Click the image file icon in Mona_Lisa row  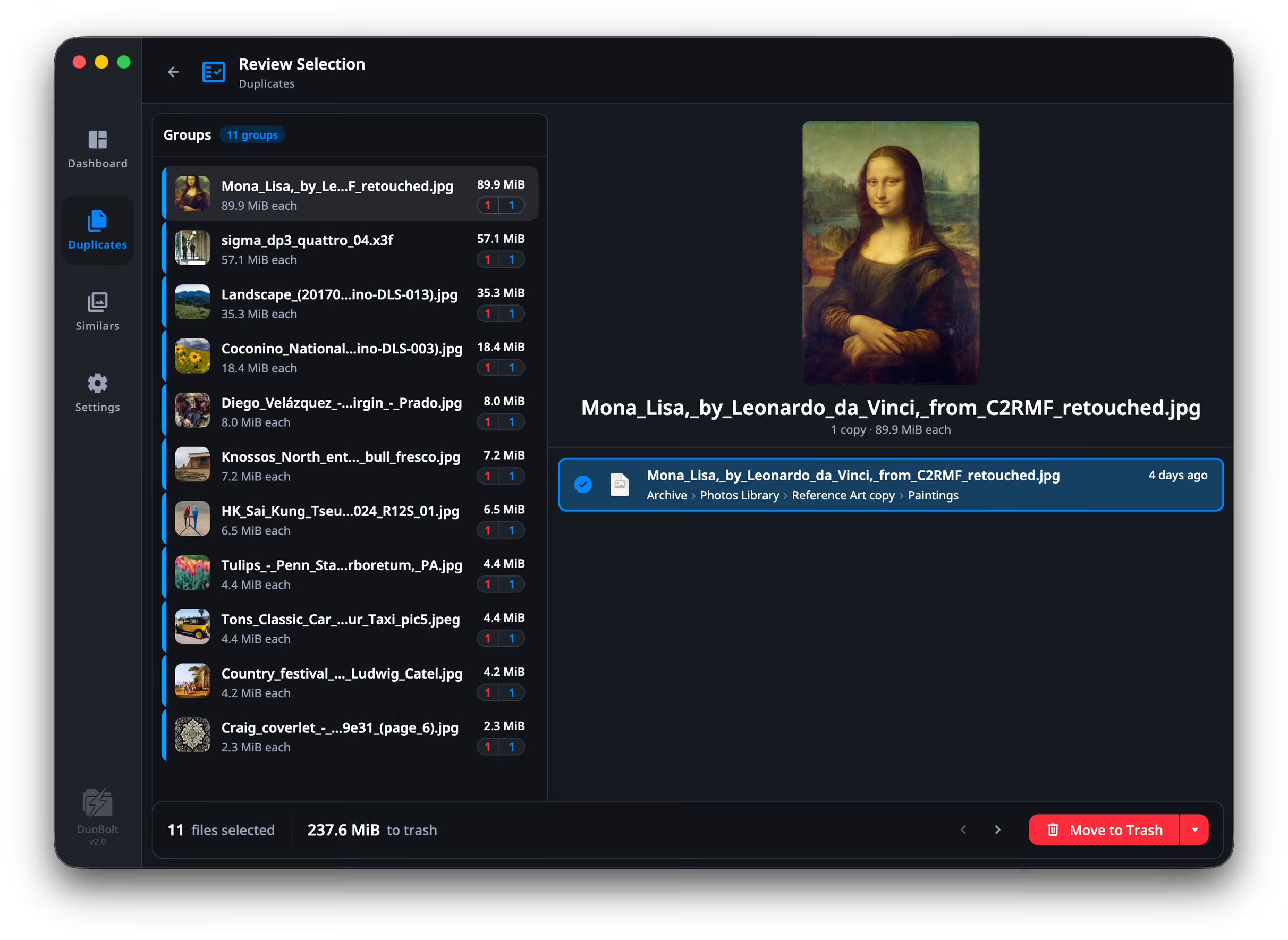pos(620,484)
